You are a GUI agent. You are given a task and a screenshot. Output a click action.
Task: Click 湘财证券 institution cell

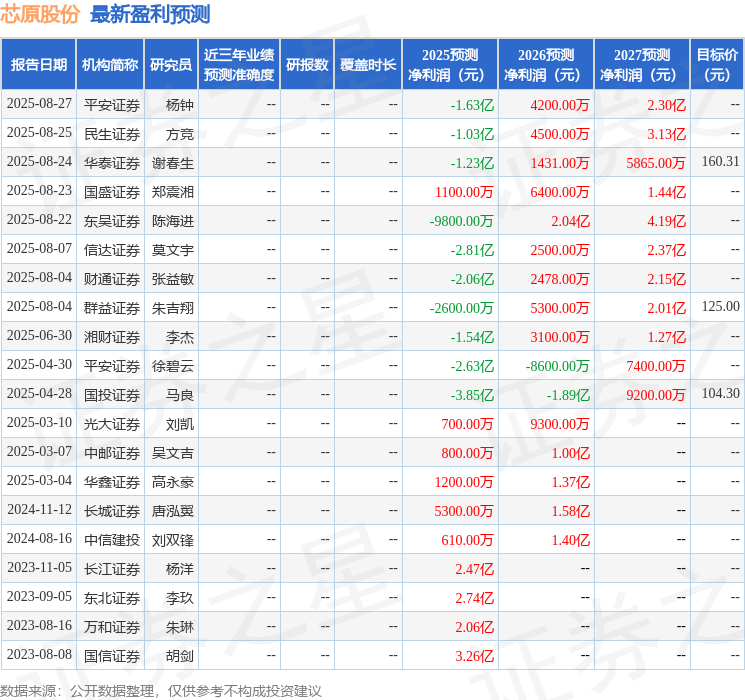coord(112,337)
